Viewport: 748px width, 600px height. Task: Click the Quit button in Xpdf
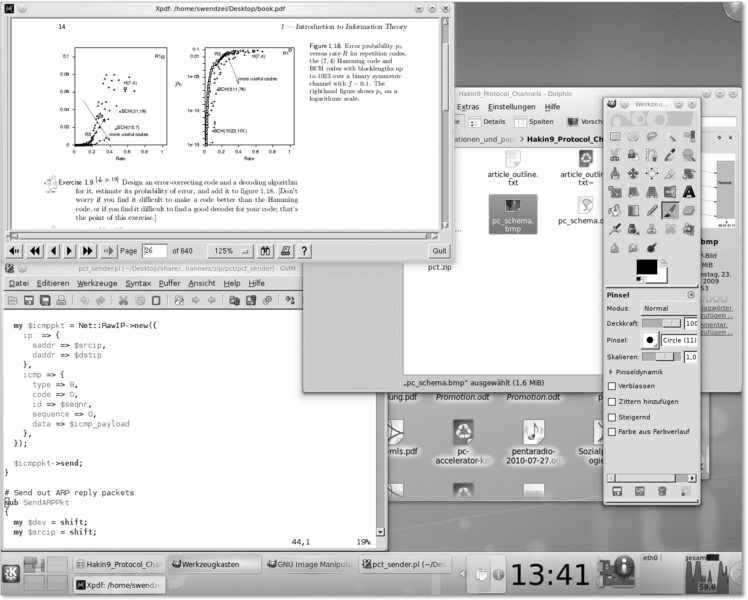(438, 251)
